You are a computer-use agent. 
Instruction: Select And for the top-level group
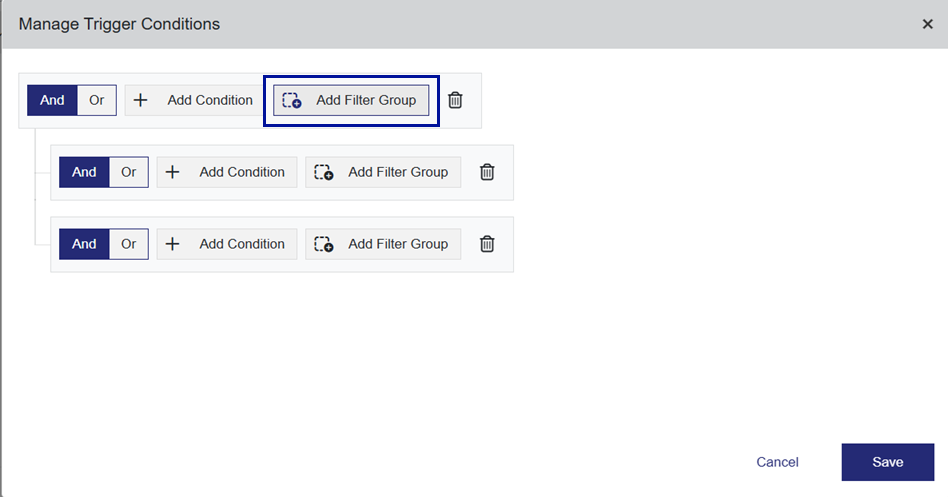(52, 100)
